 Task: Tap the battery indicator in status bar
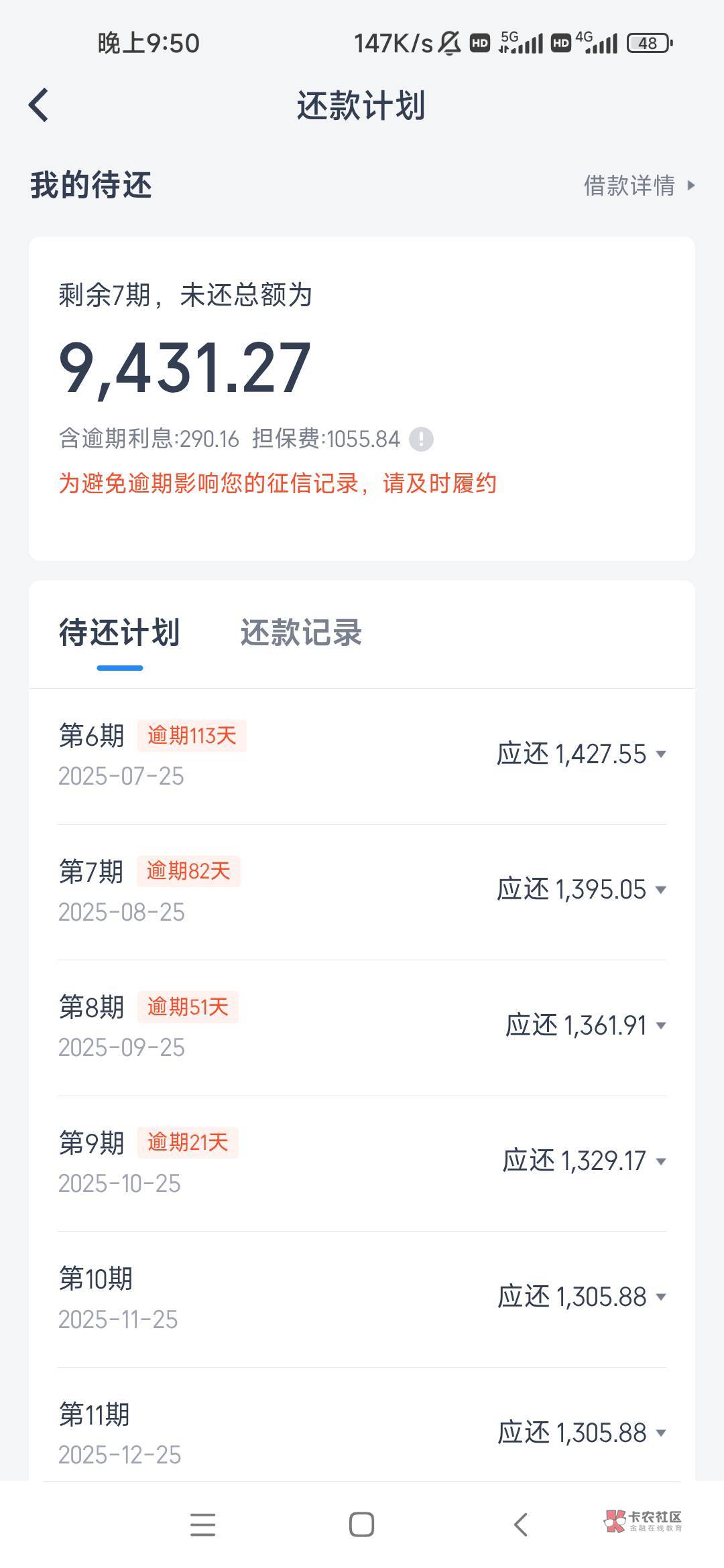[x=649, y=44]
